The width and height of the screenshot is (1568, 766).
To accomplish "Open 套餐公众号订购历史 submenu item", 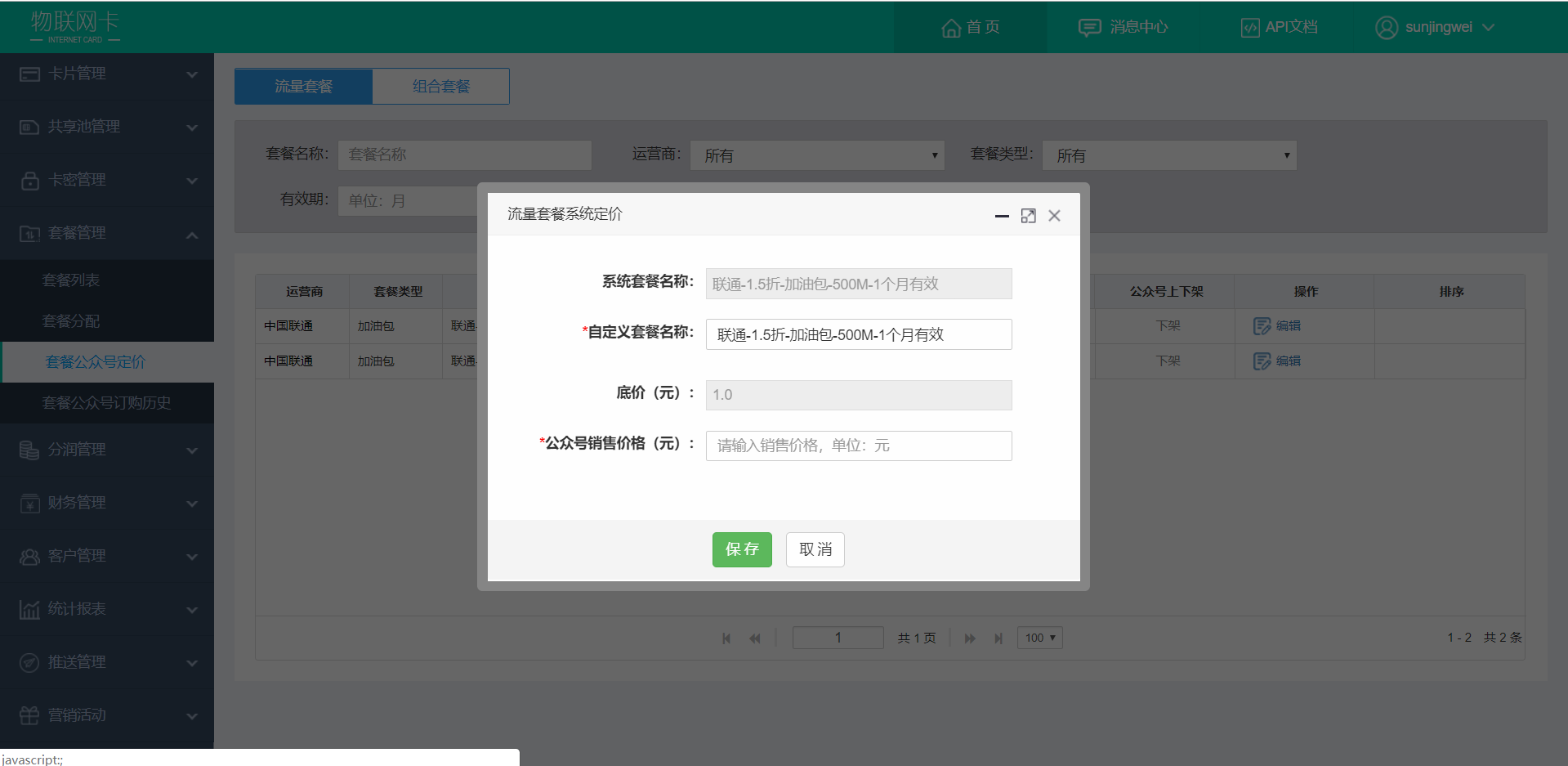I will pos(107,403).
